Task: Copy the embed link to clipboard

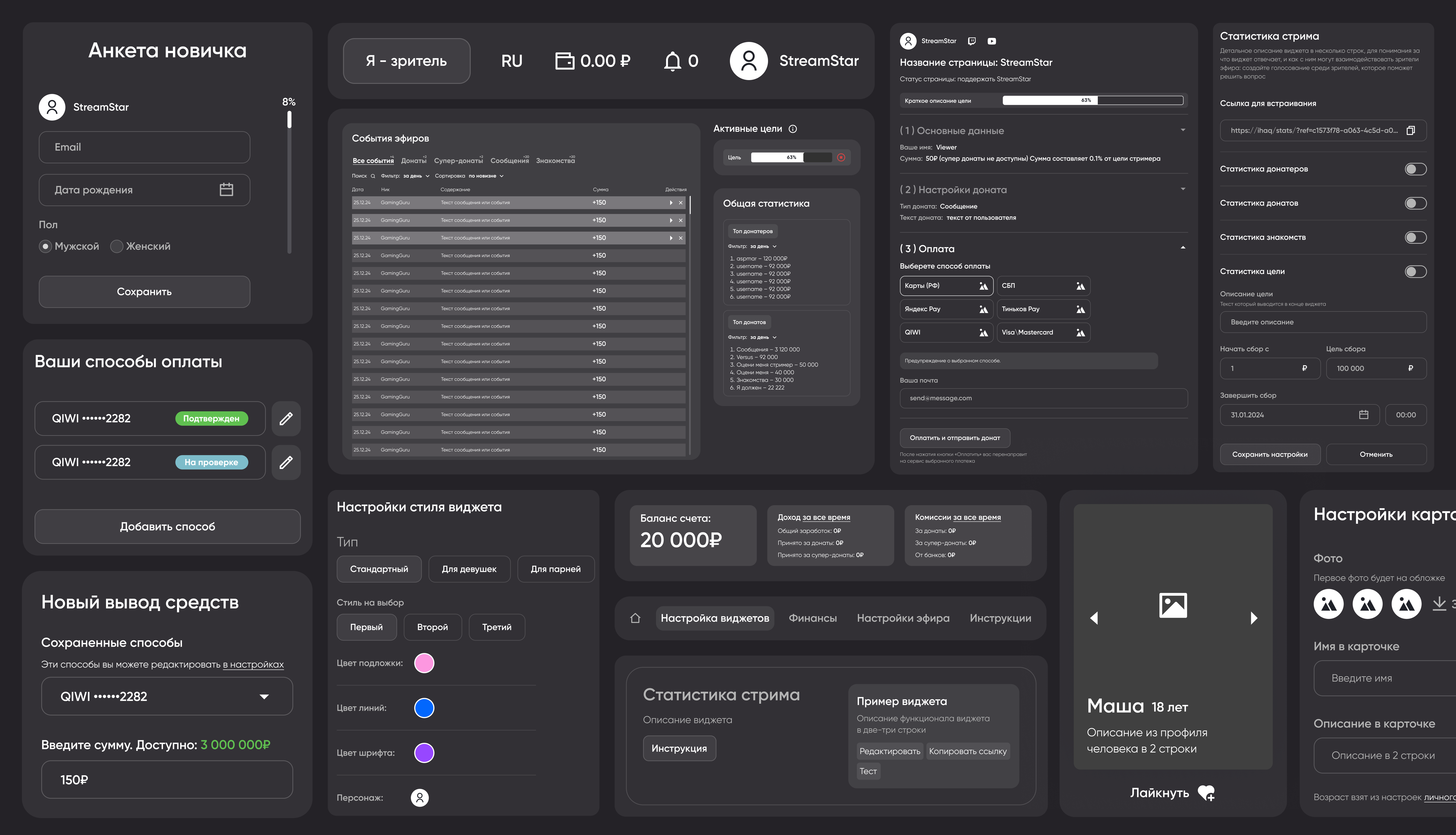Action: [1411, 131]
